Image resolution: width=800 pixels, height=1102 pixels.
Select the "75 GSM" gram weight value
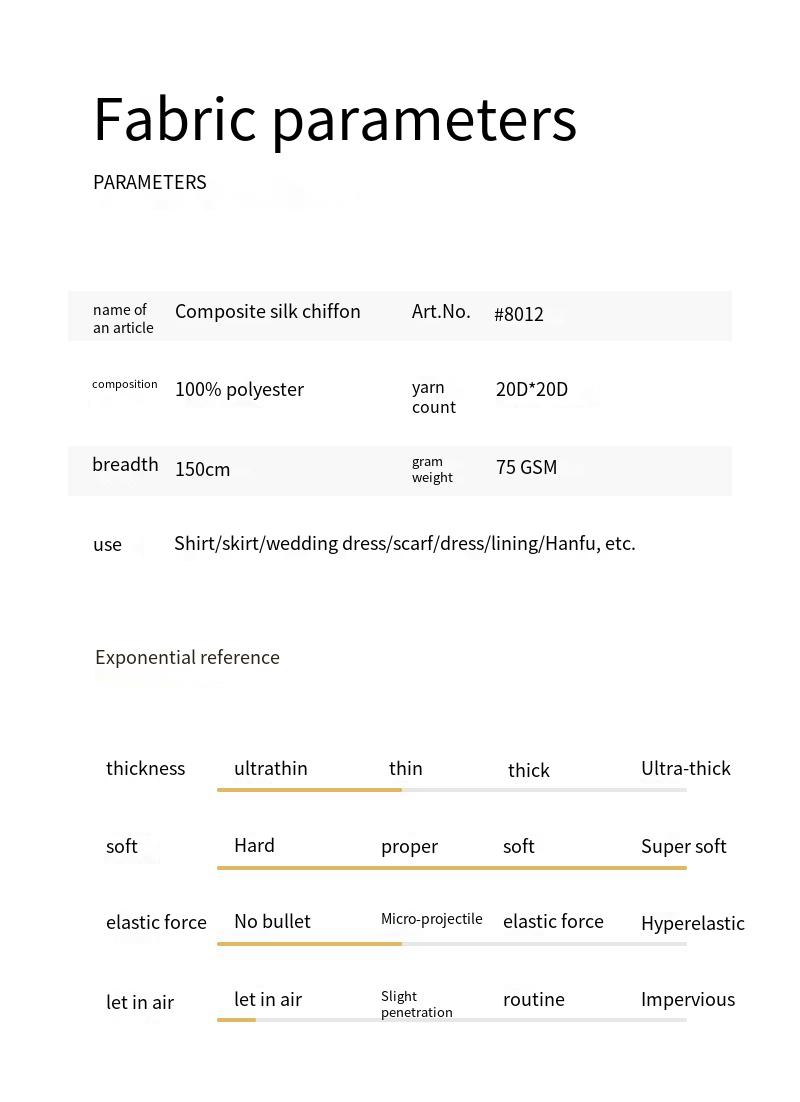coord(526,467)
